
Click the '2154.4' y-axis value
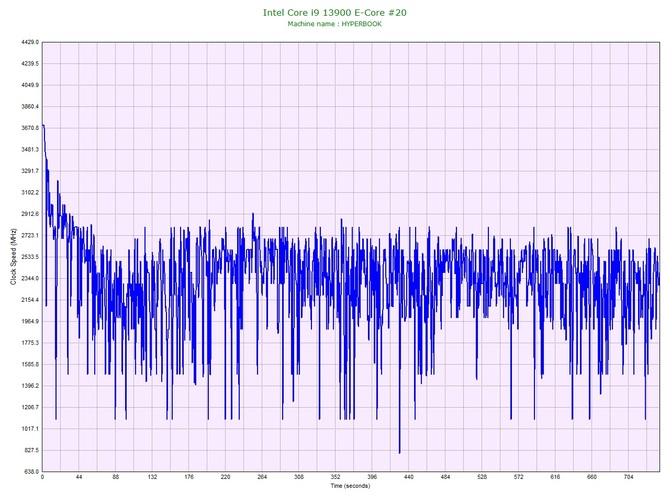point(30,300)
